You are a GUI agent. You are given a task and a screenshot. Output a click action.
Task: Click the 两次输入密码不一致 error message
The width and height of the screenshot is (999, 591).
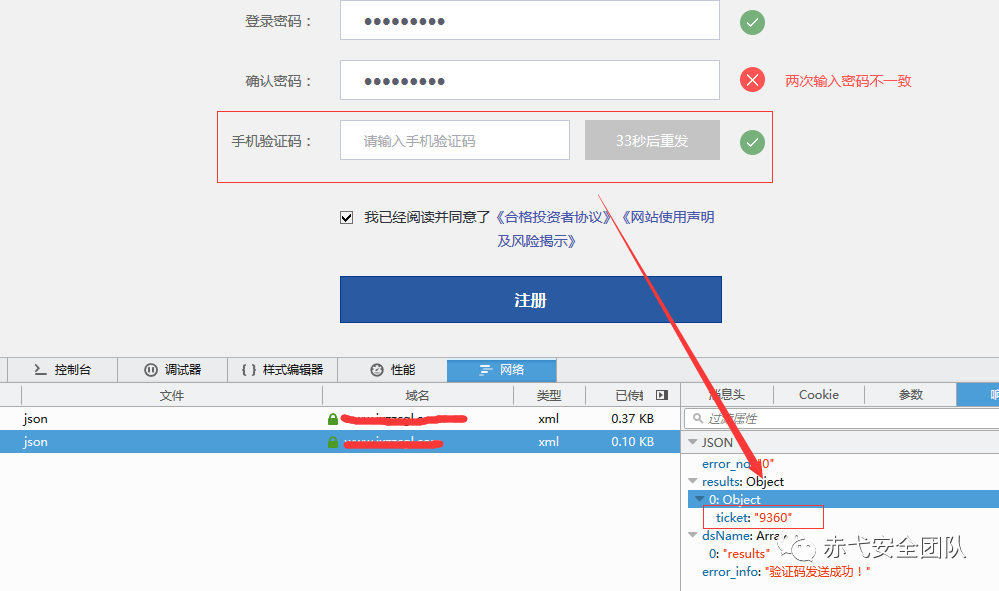(x=848, y=81)
